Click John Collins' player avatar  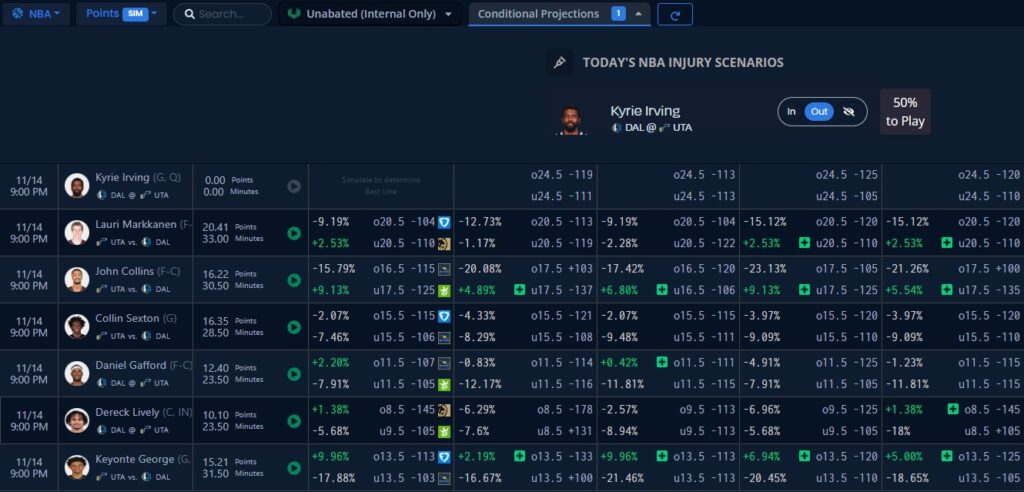pos(77,280)
